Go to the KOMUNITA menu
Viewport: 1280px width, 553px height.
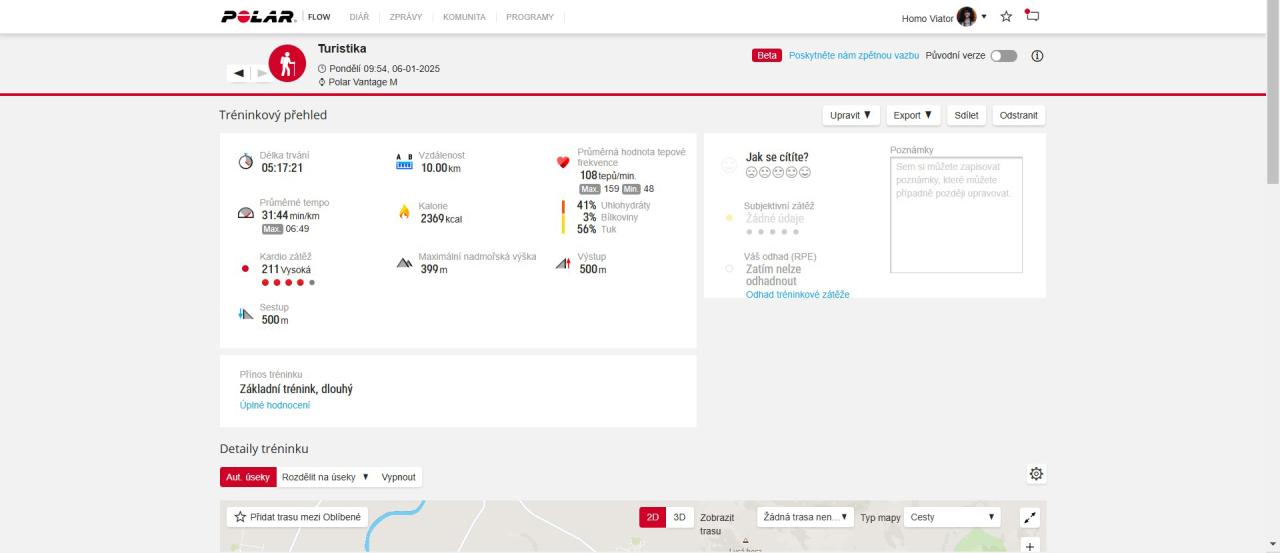464,17
